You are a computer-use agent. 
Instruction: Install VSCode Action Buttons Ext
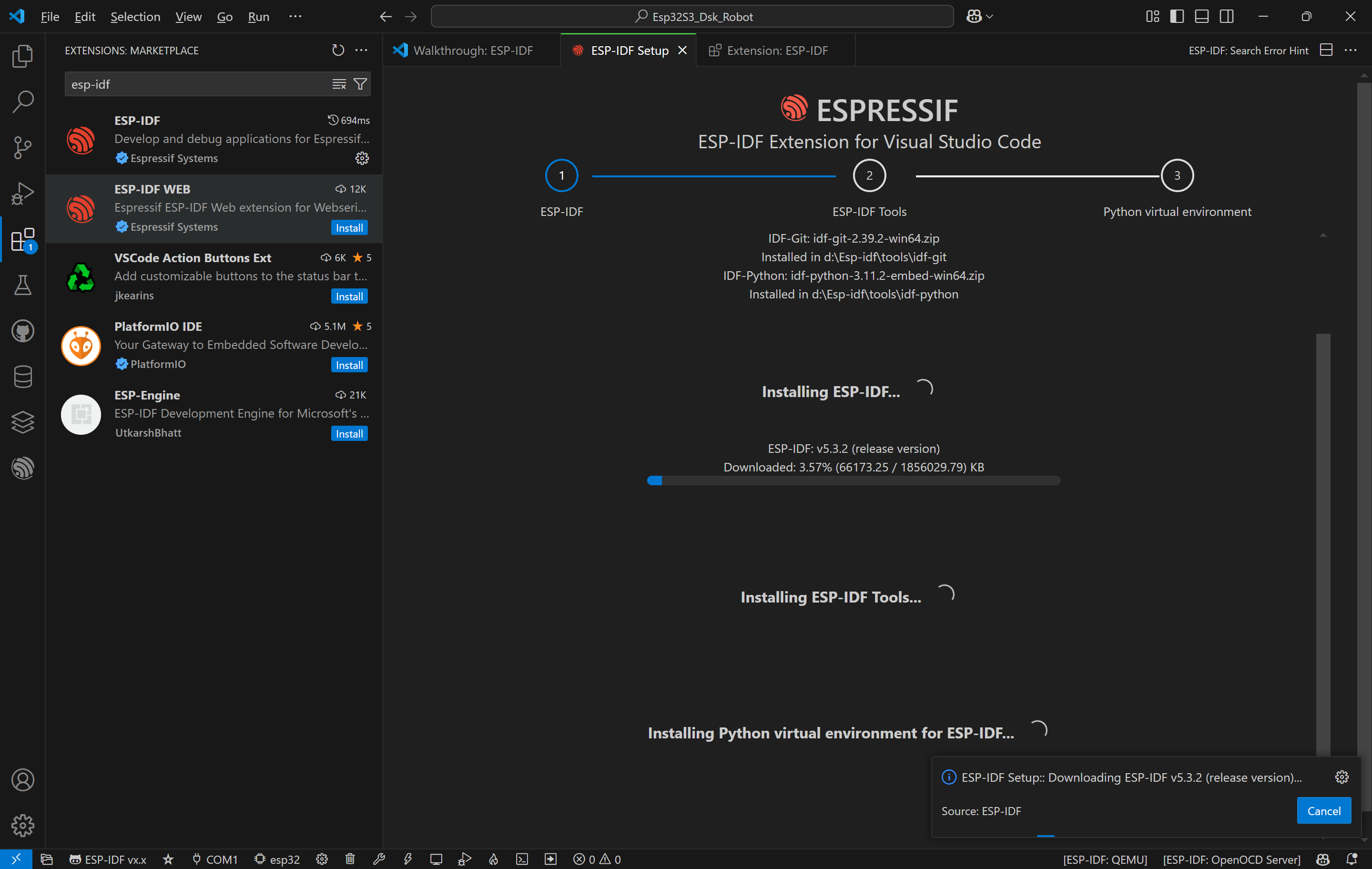(x=349, y=296)
